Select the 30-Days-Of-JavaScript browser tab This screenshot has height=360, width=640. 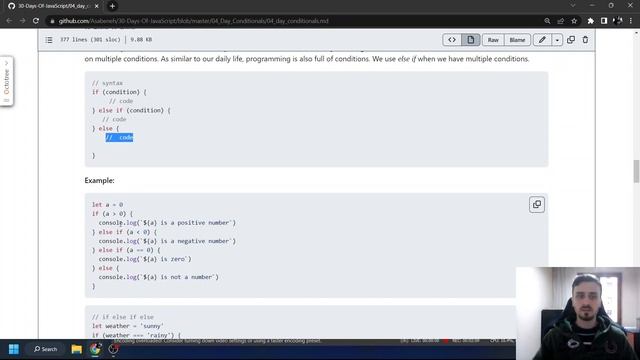pyautogui.click(x=53, y=6)
